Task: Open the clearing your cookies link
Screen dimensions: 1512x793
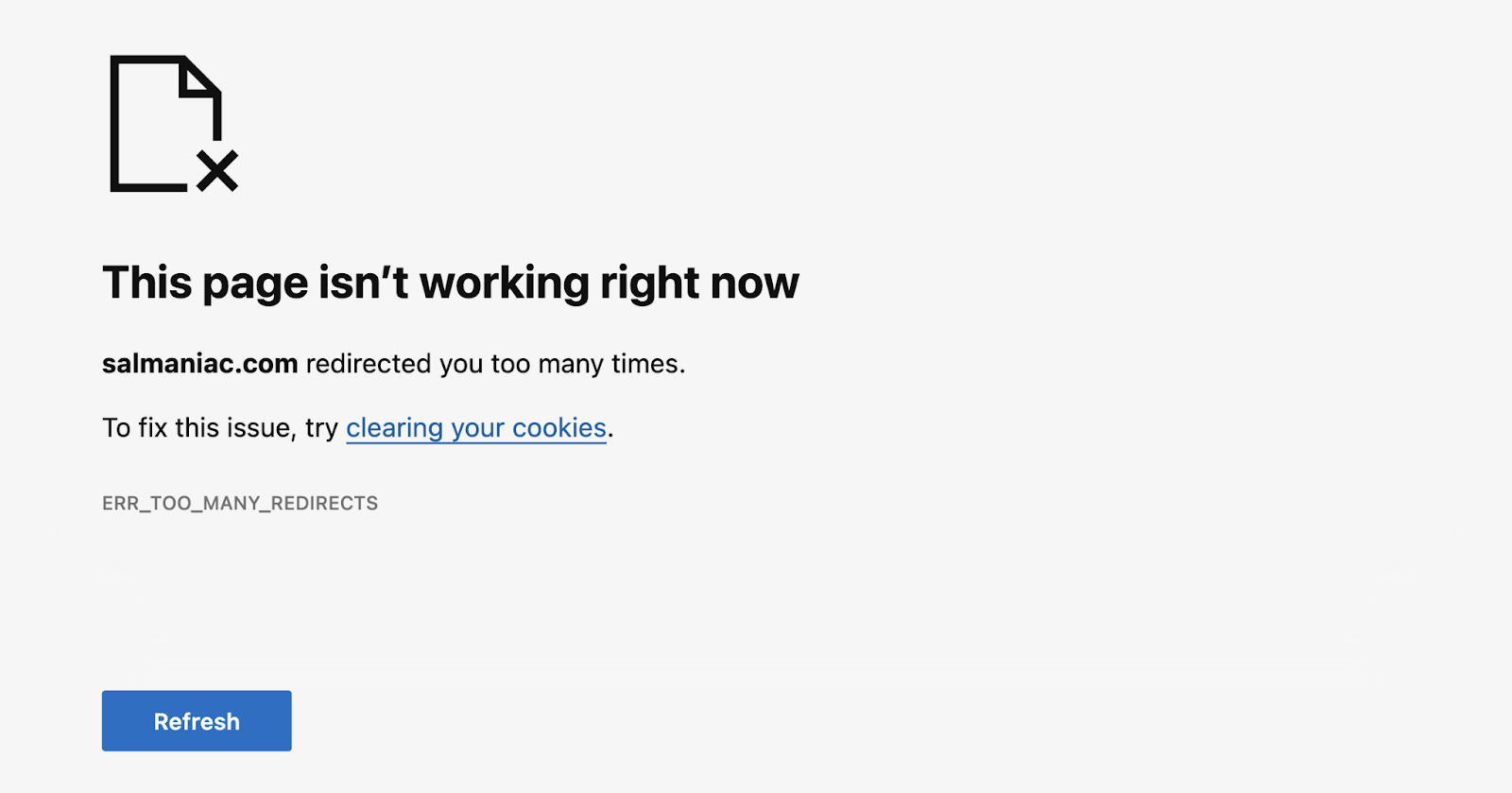Action: [x=476, y=428]
